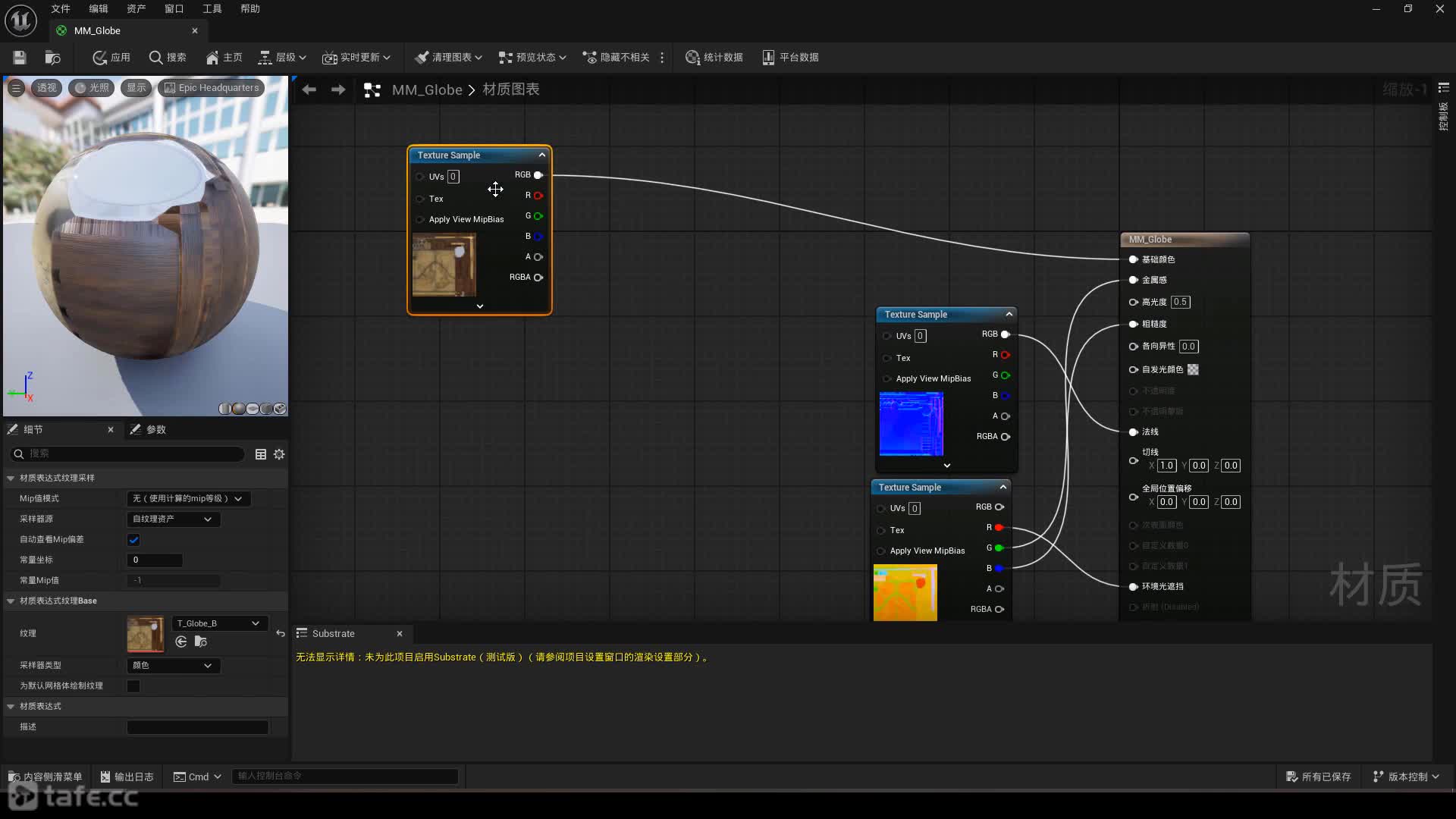Open the 显示 show options menu
The height and width of the screenshot is (819, 1456).
click(x=136, y=88)
